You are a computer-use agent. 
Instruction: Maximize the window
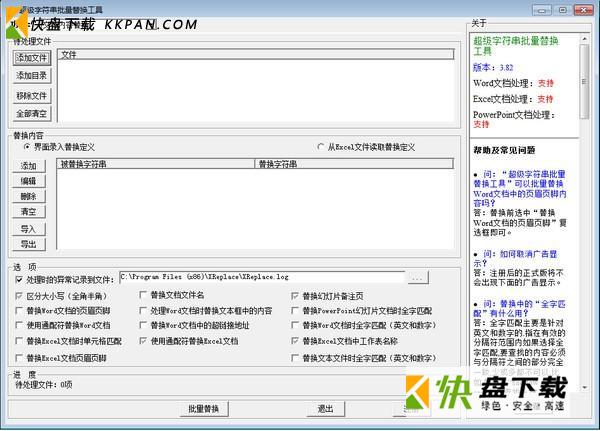(562, 10)
